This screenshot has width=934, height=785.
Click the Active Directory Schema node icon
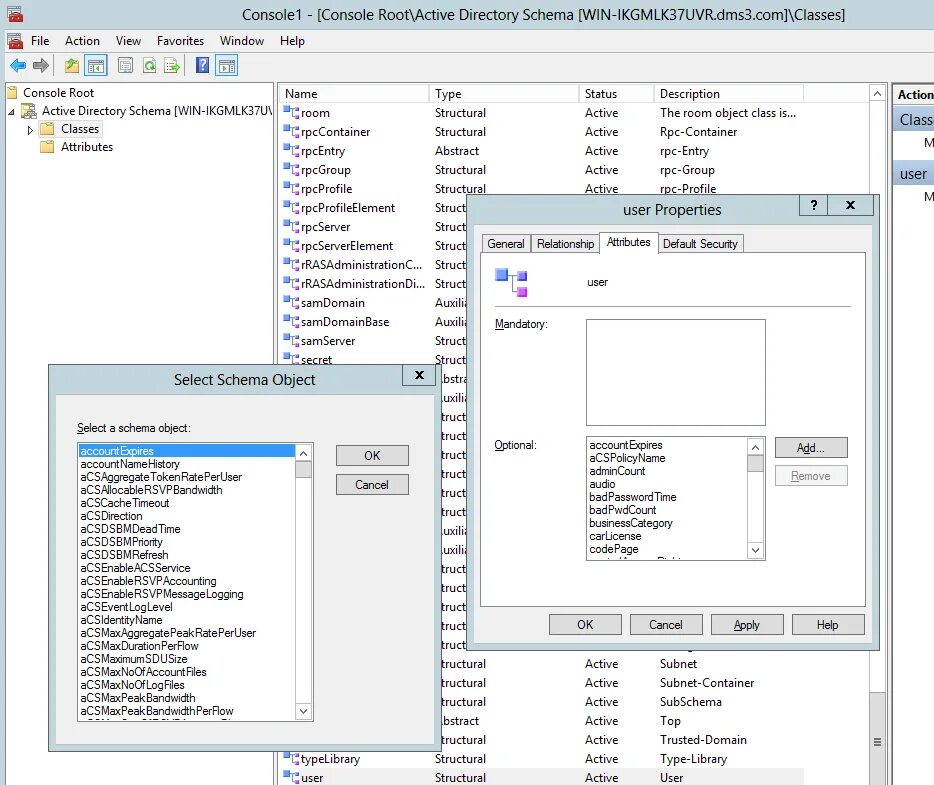[x=28, y=111]
